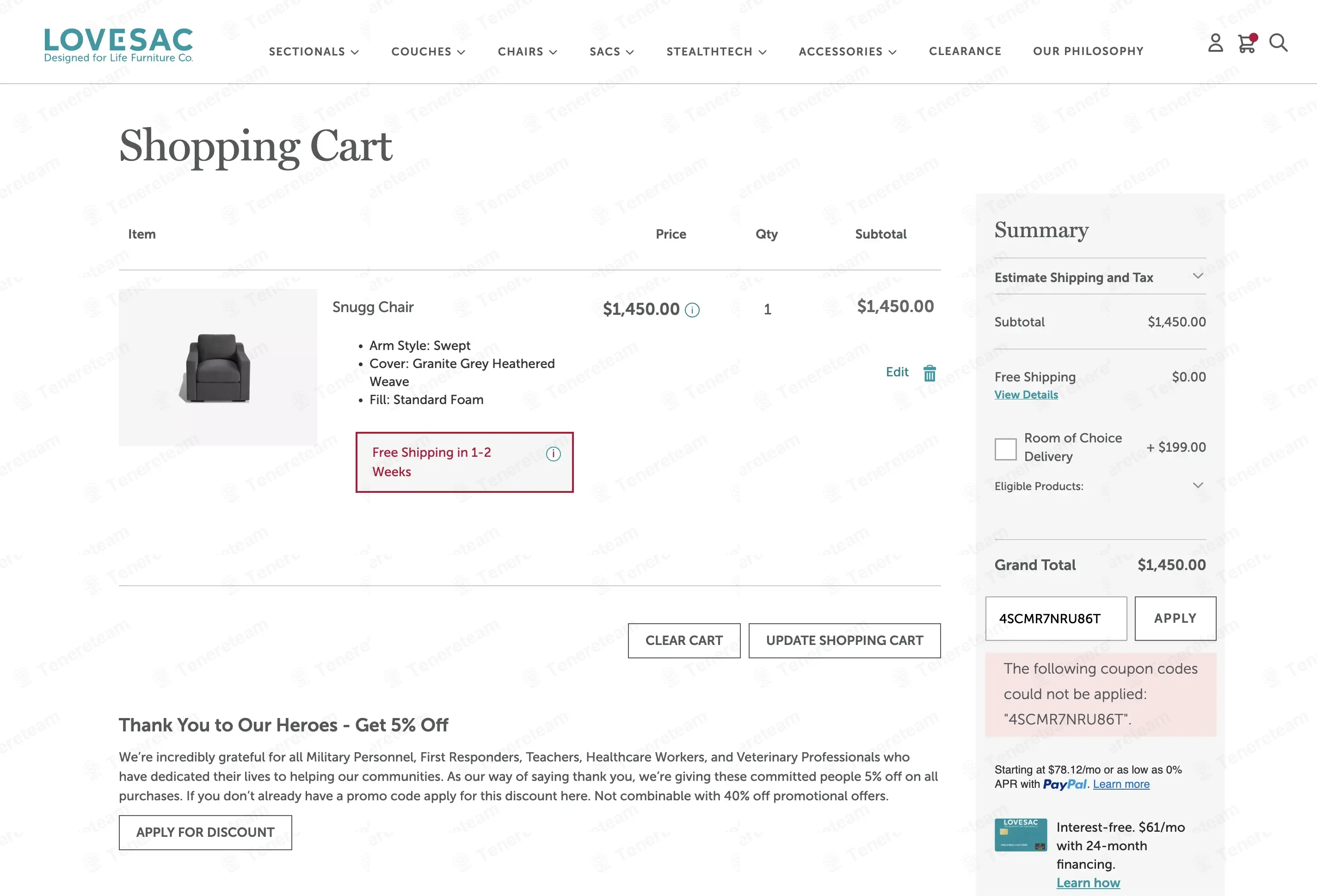Edit the Snugg Chair item
The height and width of the screenshot is (896, 1317).
pos(897,372)
